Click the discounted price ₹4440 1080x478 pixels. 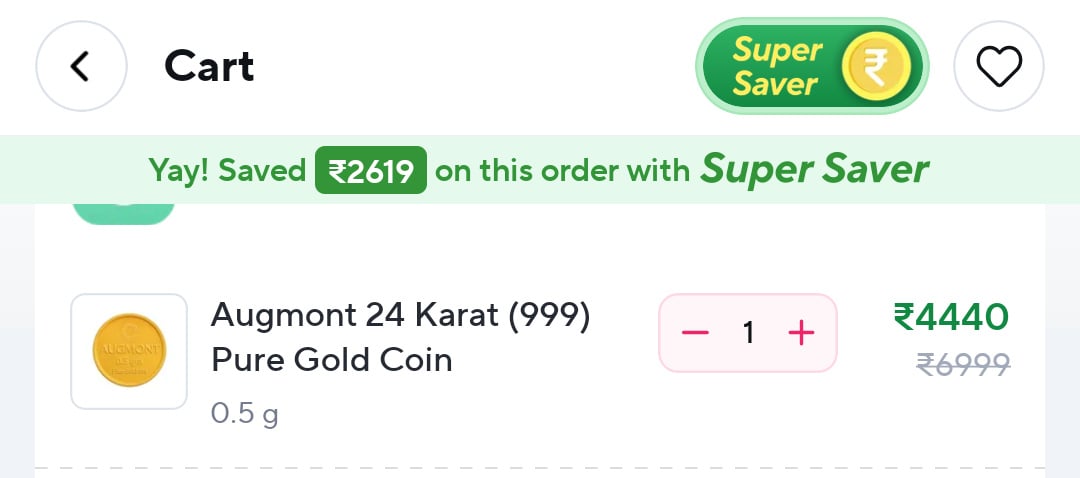click(x=951, y=317)
